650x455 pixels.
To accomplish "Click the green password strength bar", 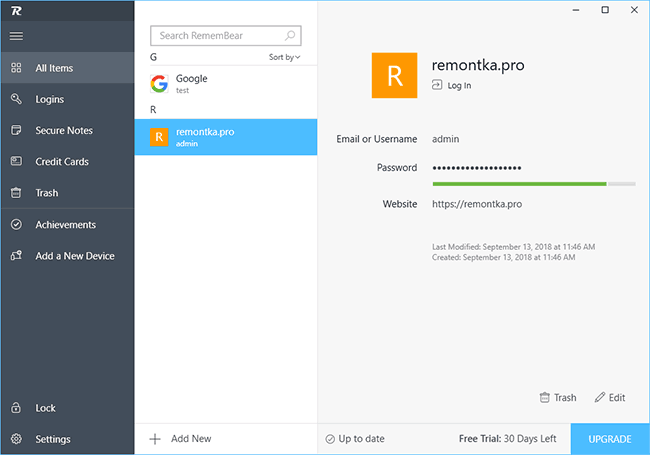I will pyautogui.click(x=519, y=184).
